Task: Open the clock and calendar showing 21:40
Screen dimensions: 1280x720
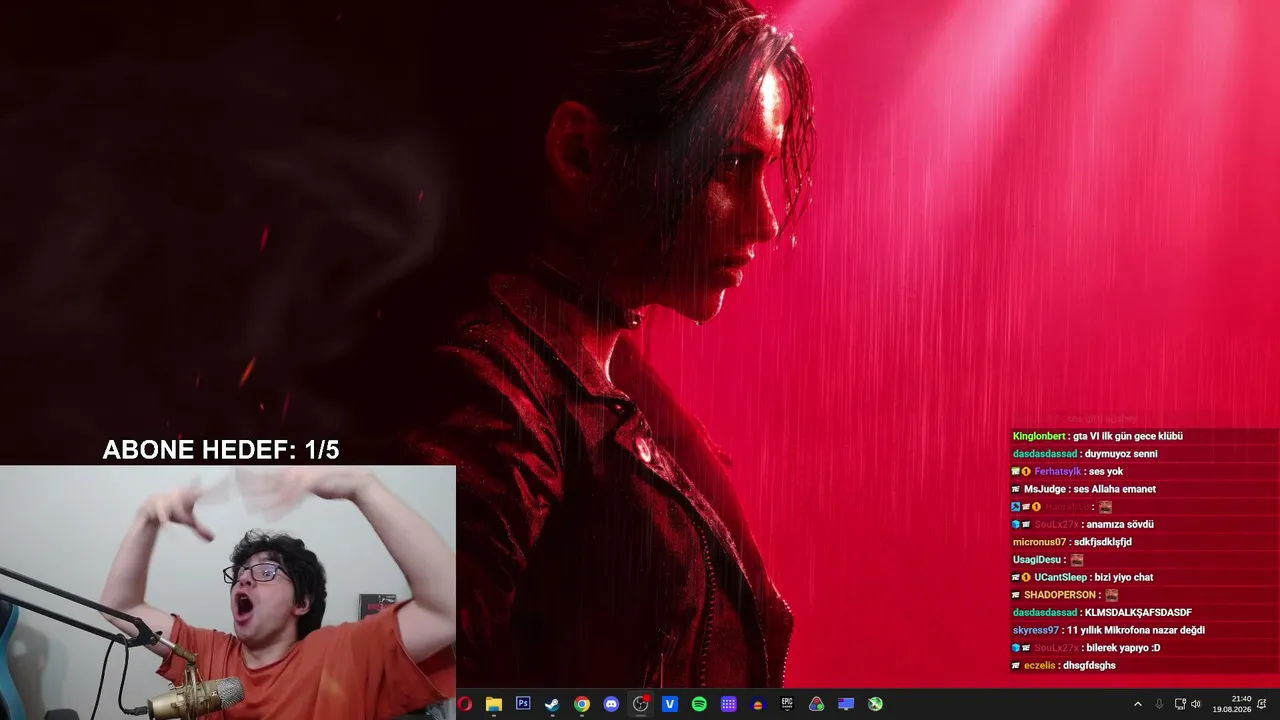Action: coord(1232,704)
